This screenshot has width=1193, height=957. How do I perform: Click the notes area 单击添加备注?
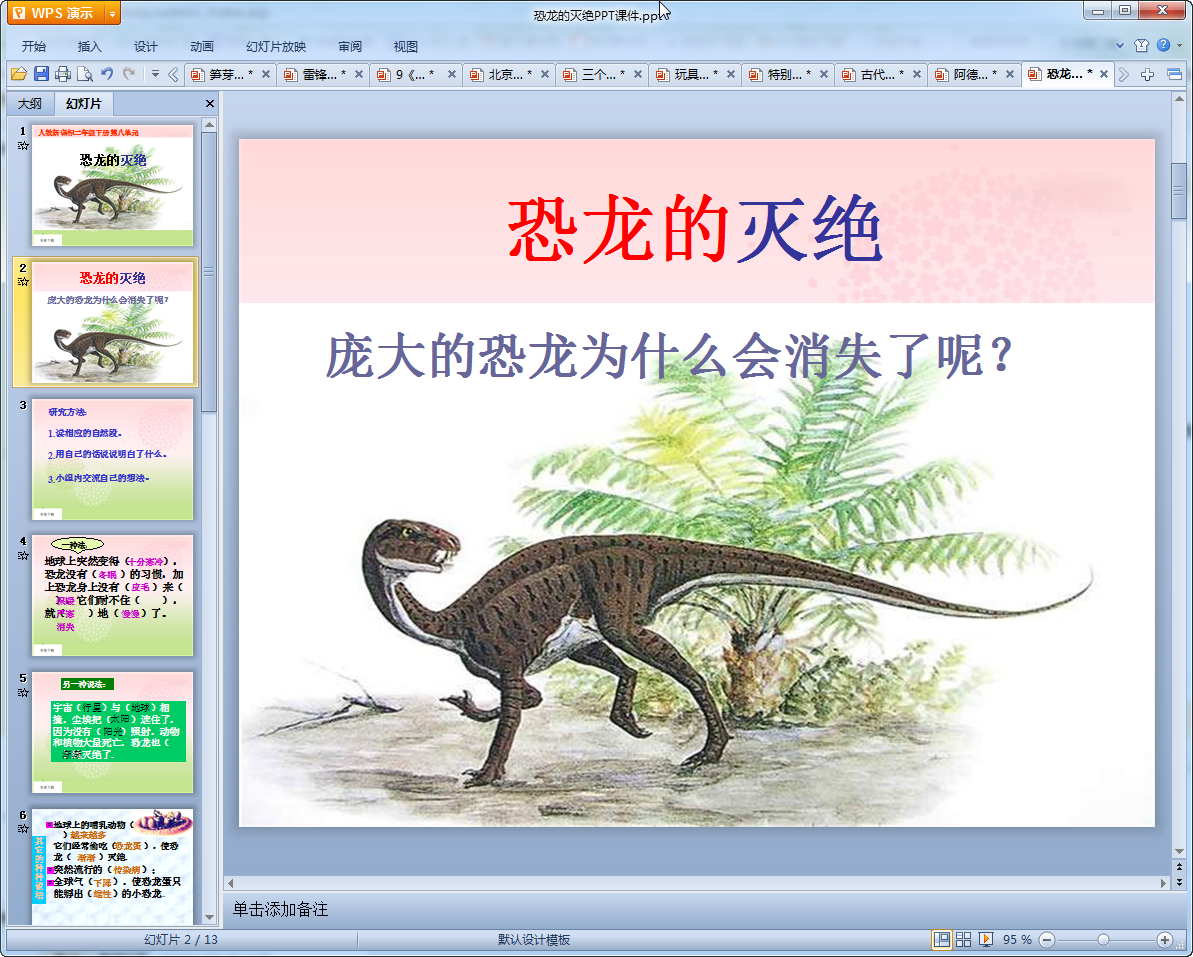280,909
